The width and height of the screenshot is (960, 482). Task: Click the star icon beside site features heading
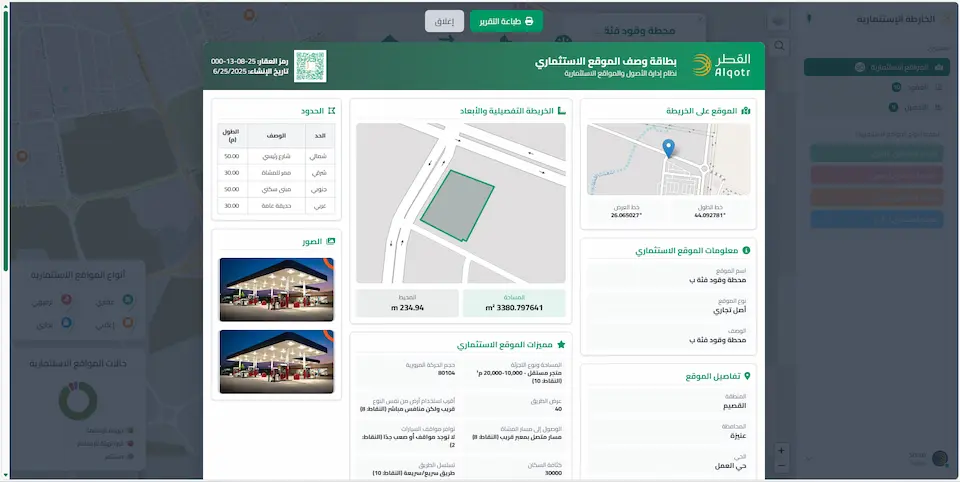click(x=561, y=343)
